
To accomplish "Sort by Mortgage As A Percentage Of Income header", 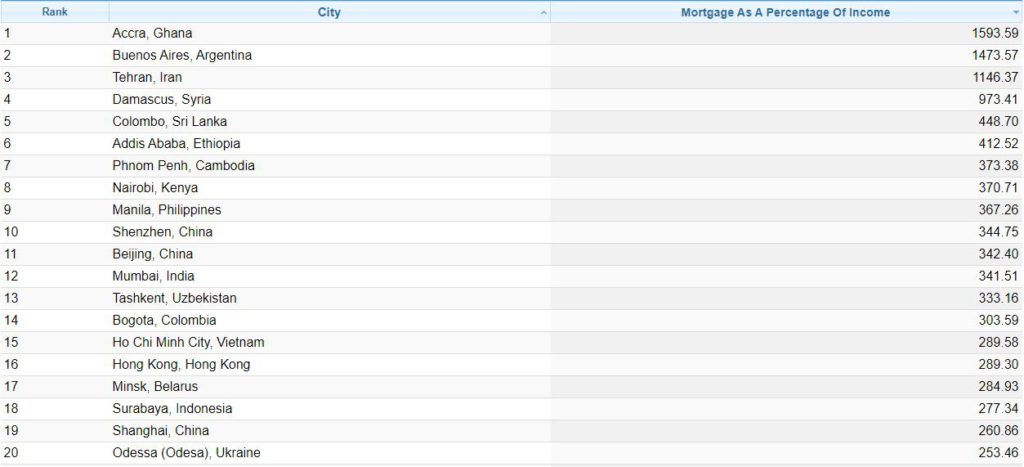I will [785, 12].
